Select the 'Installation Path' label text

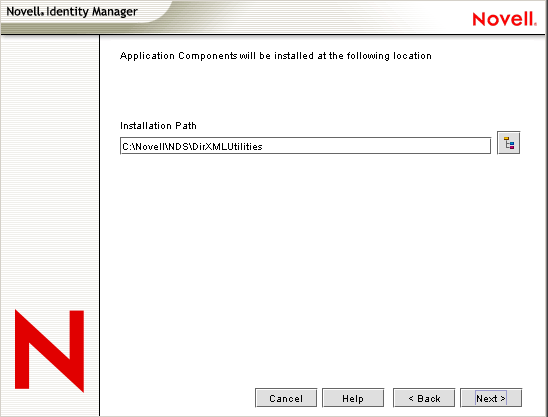(158, 126)
